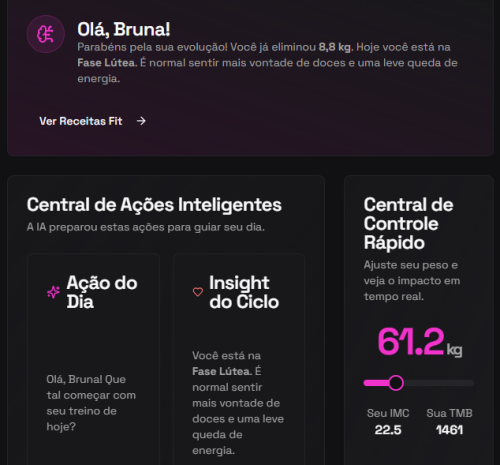Click the Seu IMC 22.5 value
Viewport: 500px width, 465px height.
pos(388,430)
